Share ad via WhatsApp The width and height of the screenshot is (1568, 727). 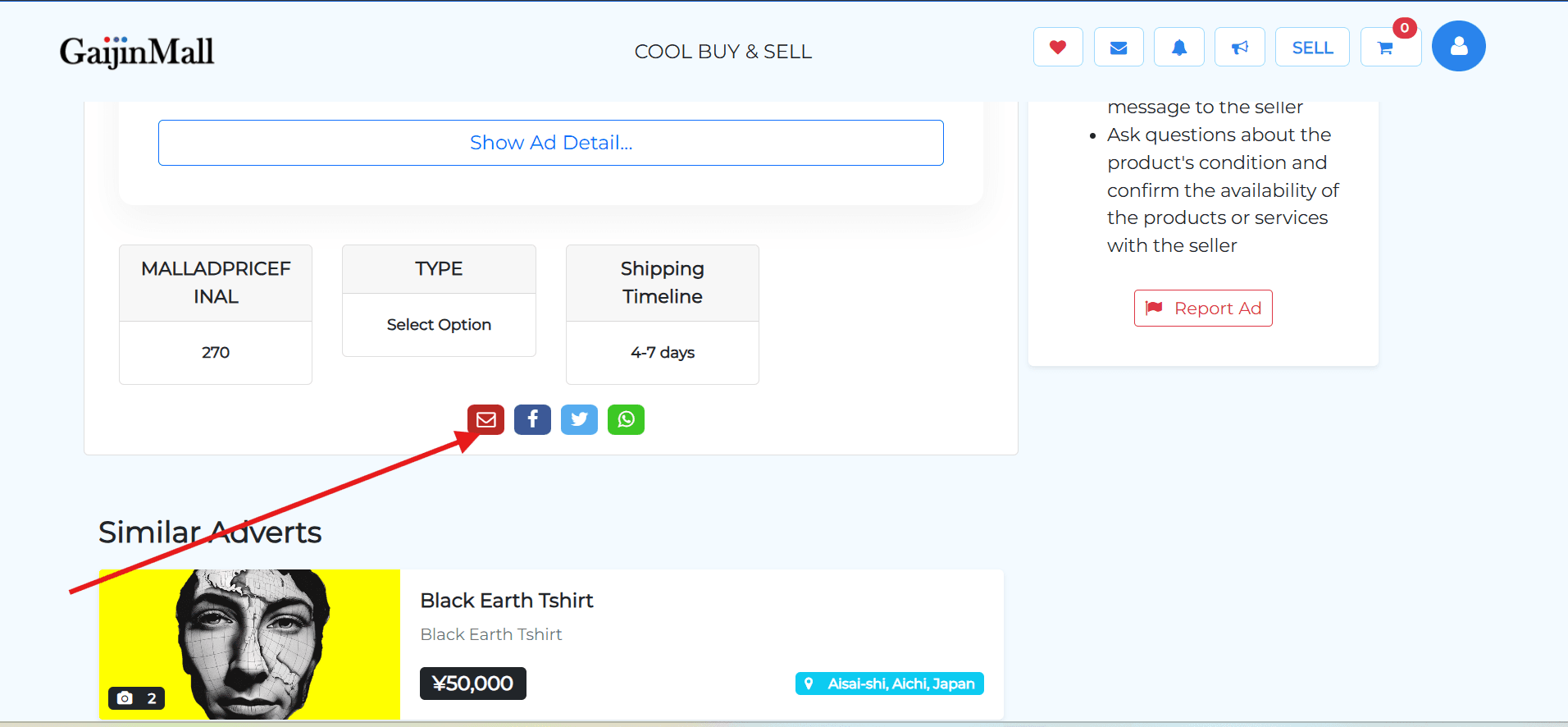tap(626, 419)
